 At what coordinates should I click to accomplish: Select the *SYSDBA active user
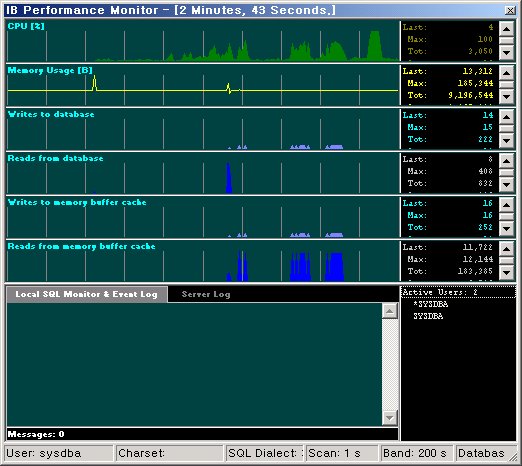pos(431,304)
